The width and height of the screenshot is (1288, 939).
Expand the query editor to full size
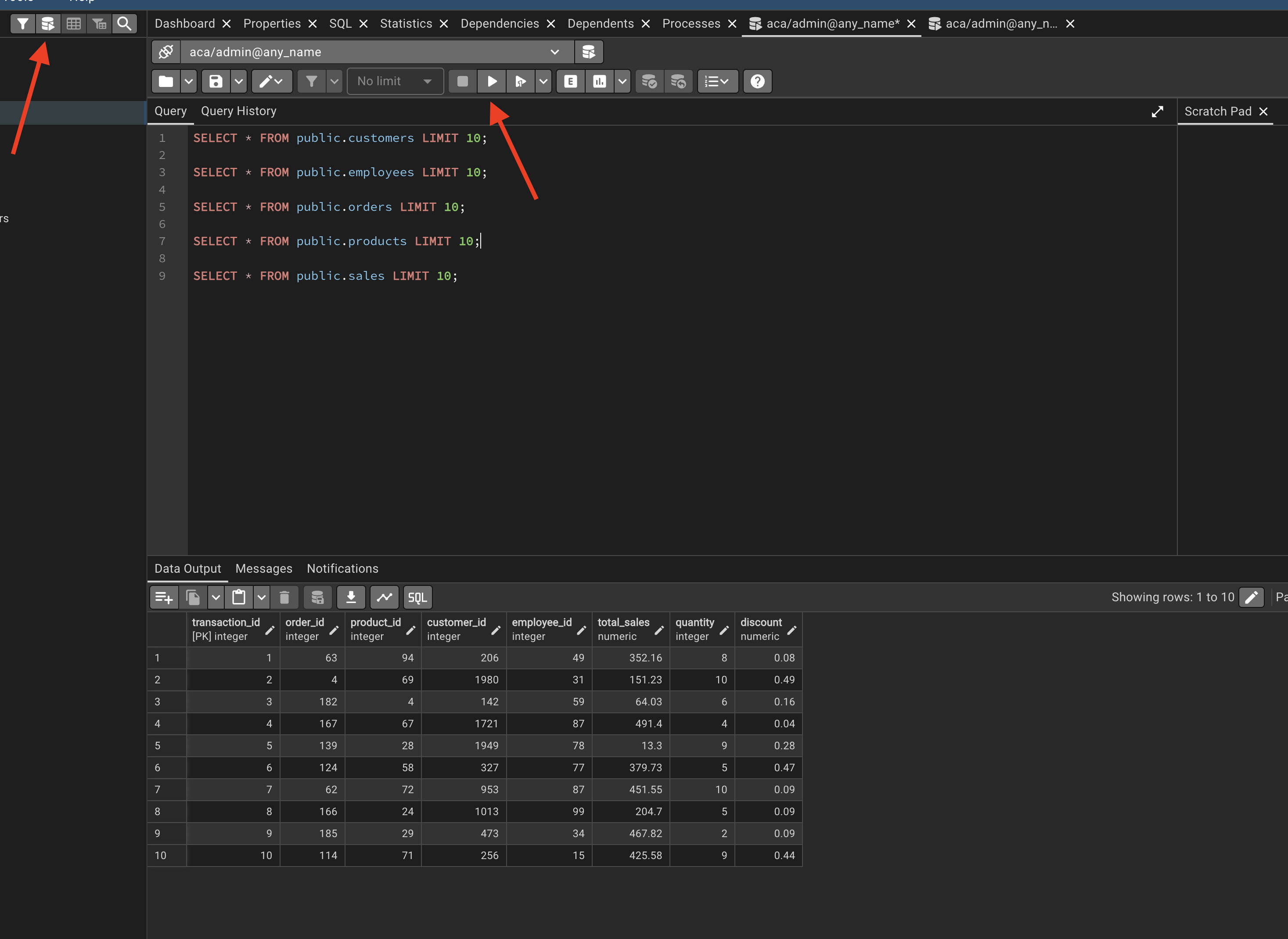pyautogui.click(x=1157, y=112)
